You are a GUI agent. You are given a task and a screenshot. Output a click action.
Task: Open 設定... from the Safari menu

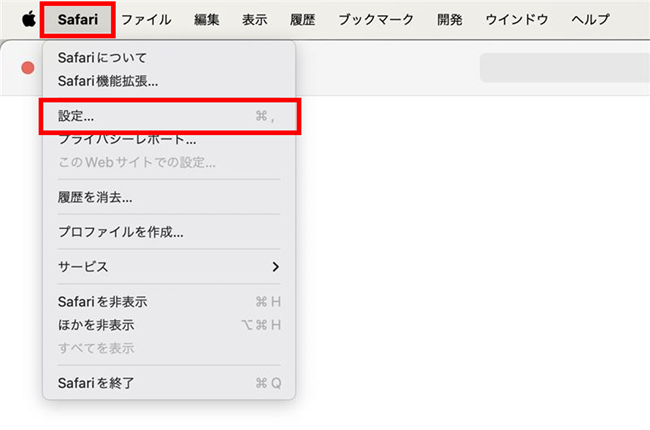169,116
